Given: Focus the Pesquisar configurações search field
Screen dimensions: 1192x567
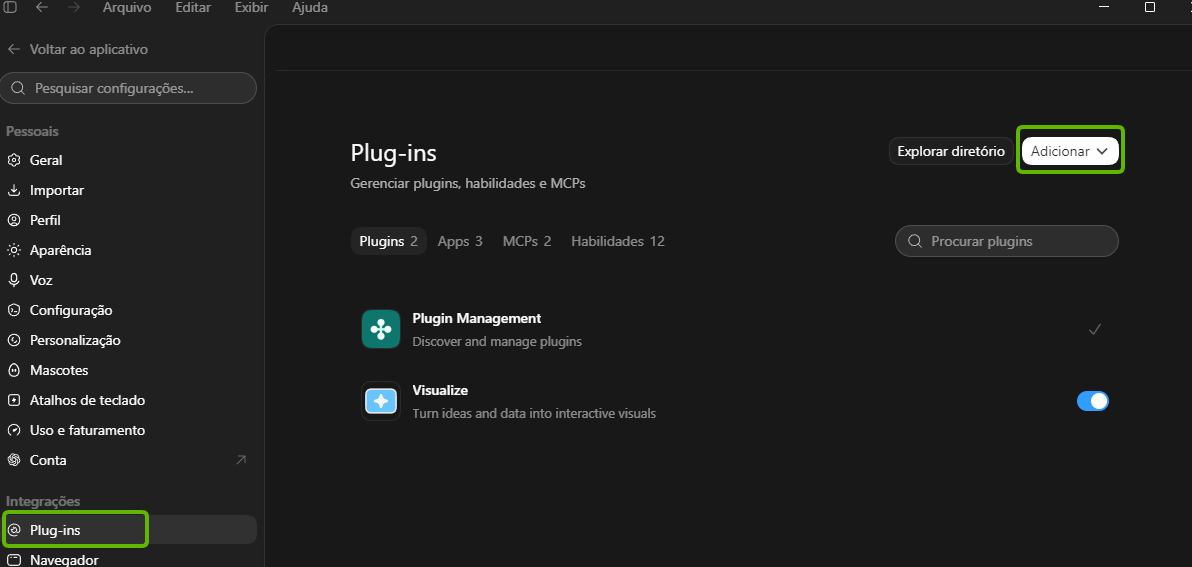Looking at the screenshot, I should 128,88.
